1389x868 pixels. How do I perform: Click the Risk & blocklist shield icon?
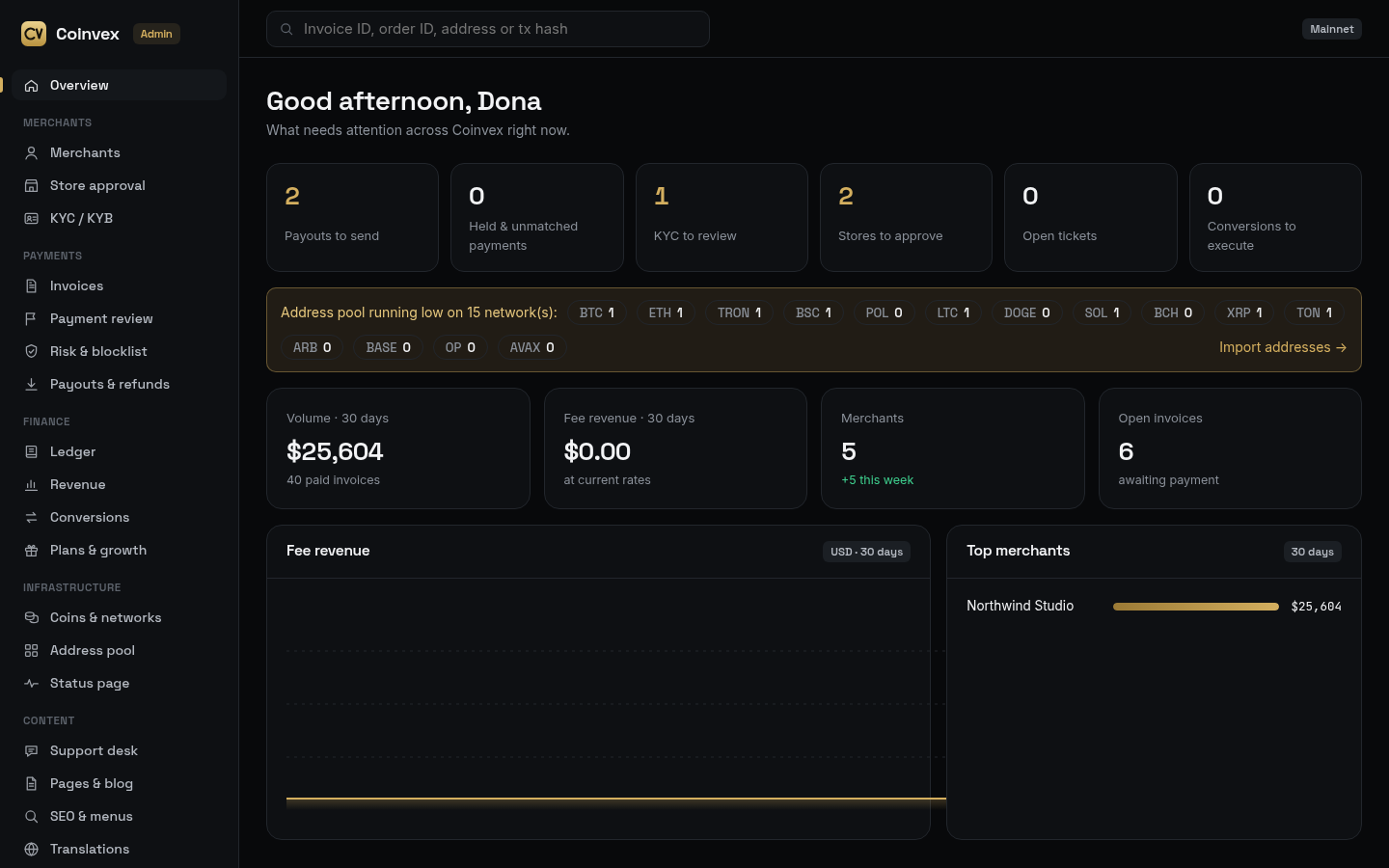tap(32, 352)
